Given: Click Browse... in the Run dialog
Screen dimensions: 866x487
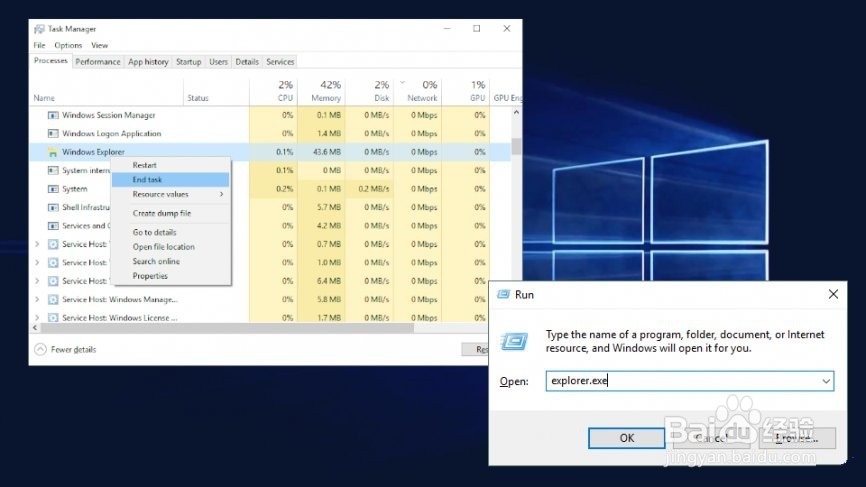Looking at the screenshot, I should point(797,438).
